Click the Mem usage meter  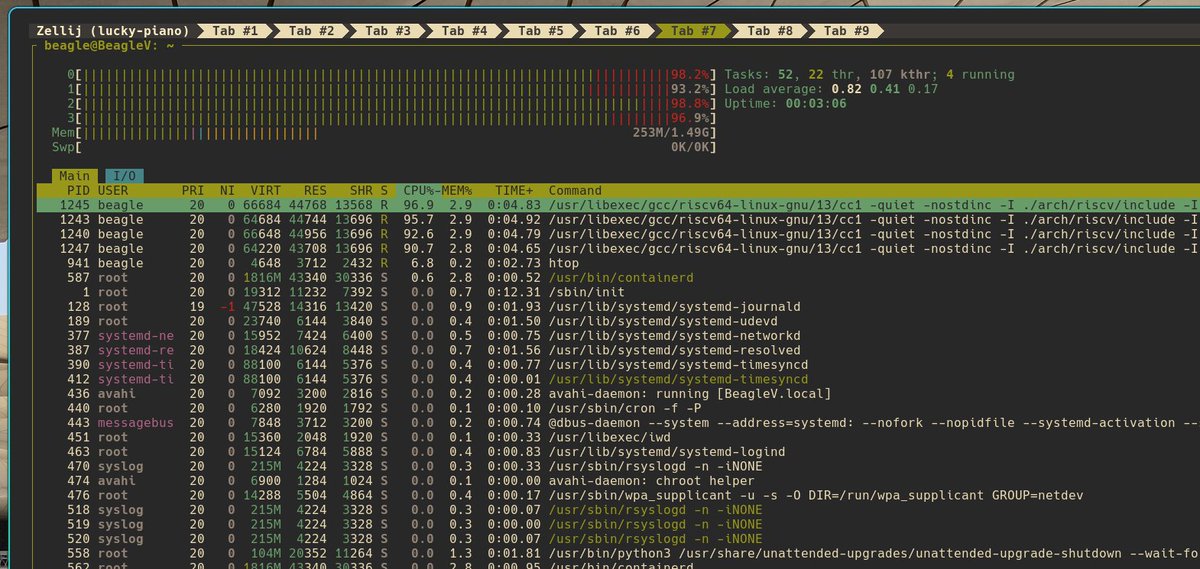385,132
